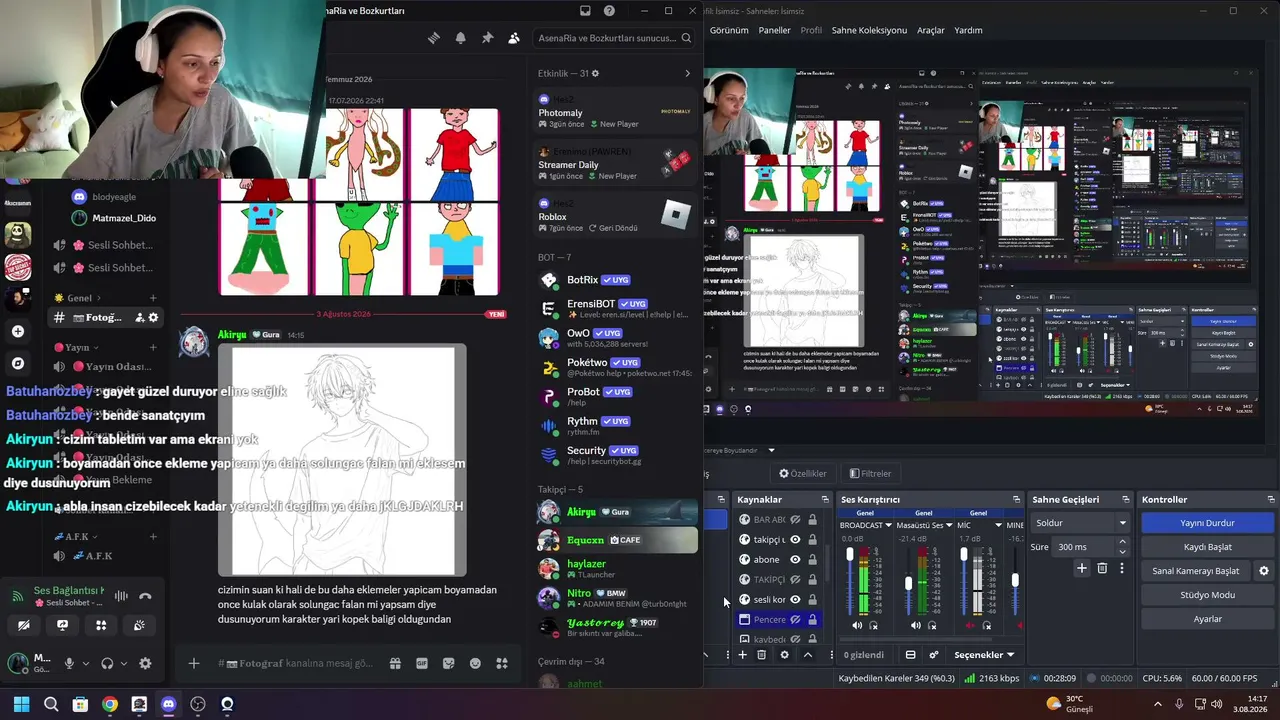Open the Araçlar menu in OBS

931,30
